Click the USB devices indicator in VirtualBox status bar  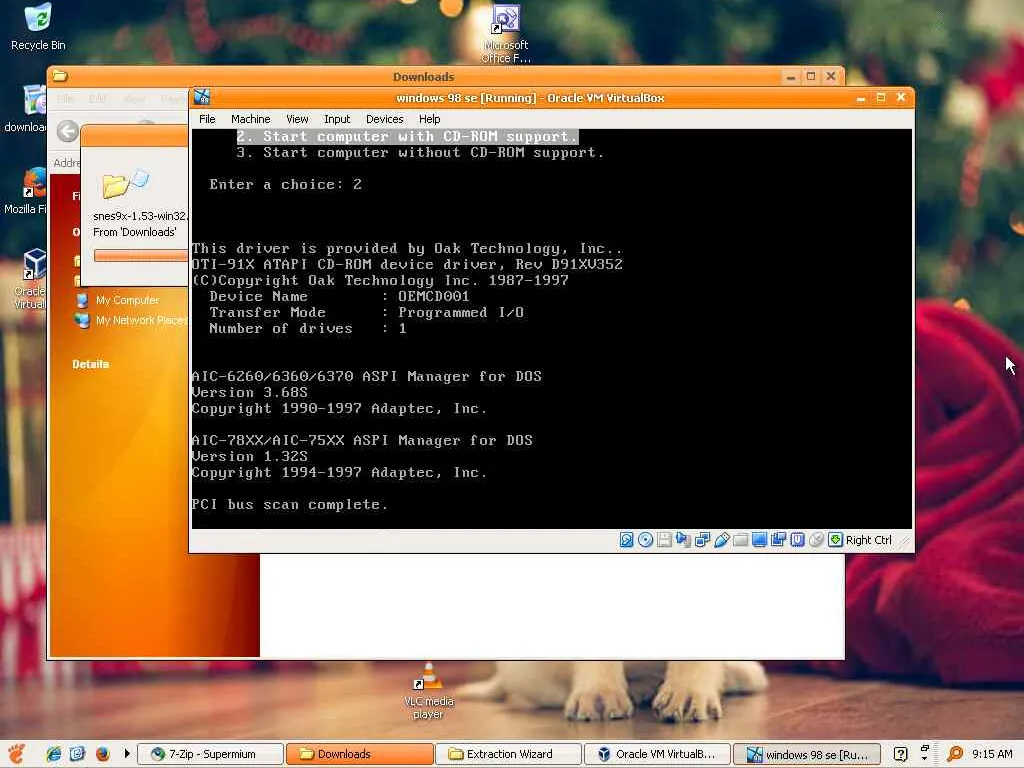pyautogui.click(x=721, y=539)
